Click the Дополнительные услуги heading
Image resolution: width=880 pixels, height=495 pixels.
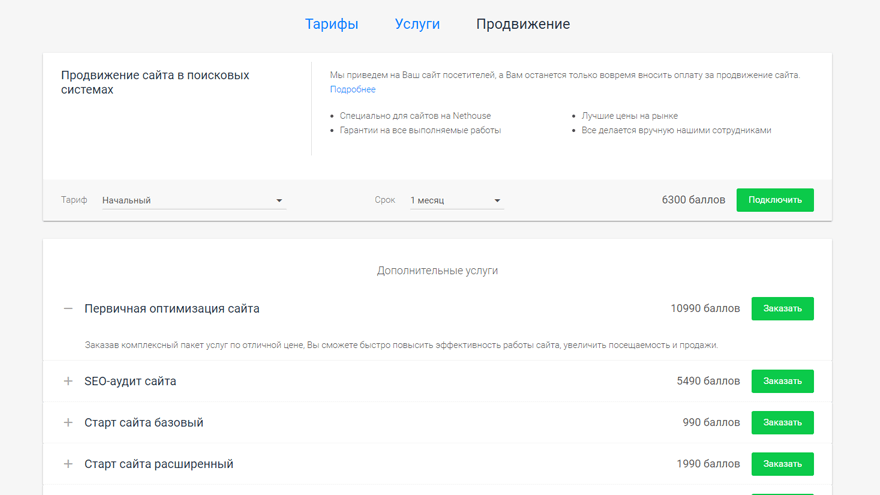pos(437,271)
